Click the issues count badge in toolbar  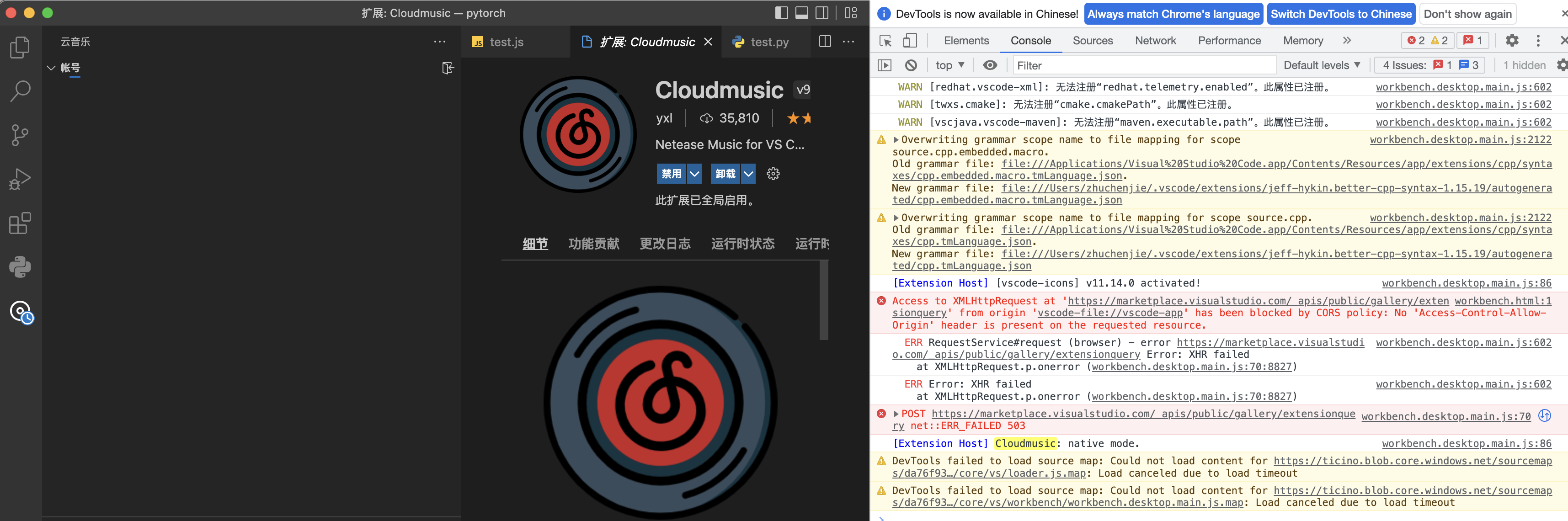pos(1472,40)
